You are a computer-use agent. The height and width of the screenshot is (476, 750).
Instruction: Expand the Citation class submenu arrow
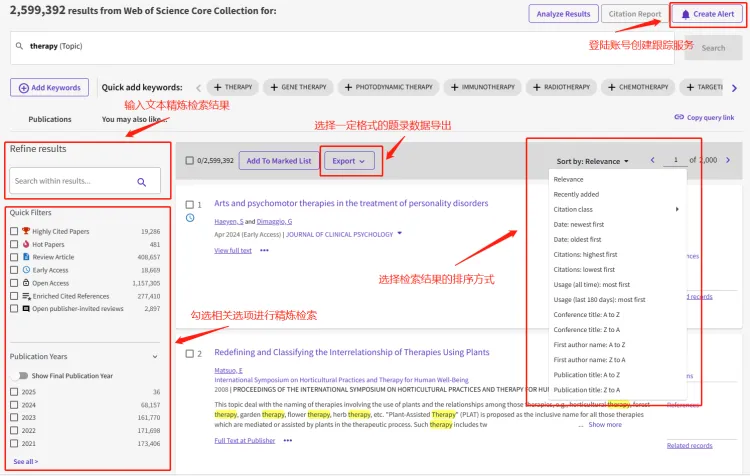[677, 209]
